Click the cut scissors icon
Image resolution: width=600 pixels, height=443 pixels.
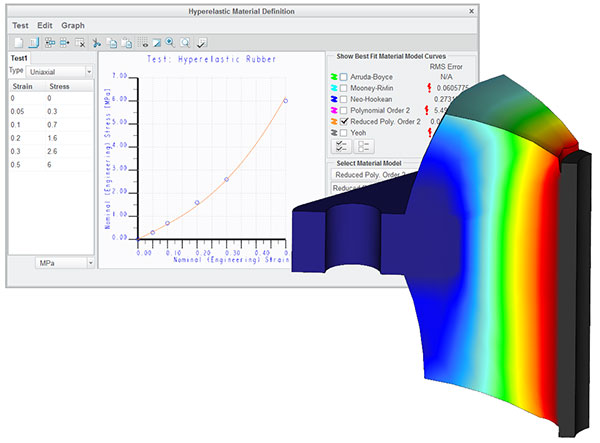pyautogui.click(x=96, y=43)
